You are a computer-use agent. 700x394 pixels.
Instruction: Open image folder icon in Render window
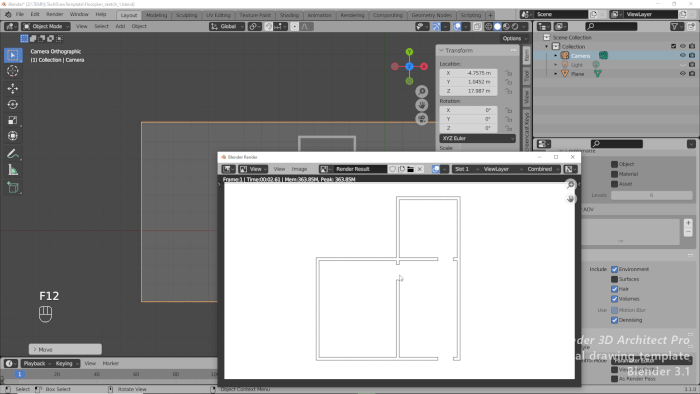tap(410, 169)
